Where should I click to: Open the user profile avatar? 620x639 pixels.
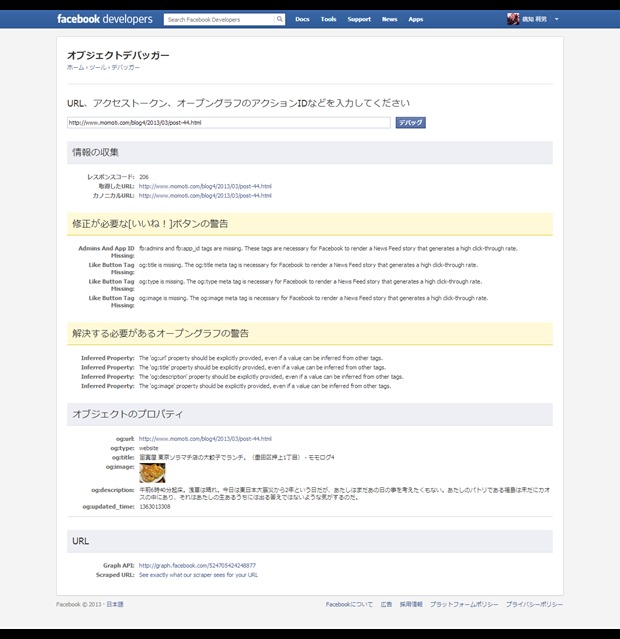coord(513,19)
